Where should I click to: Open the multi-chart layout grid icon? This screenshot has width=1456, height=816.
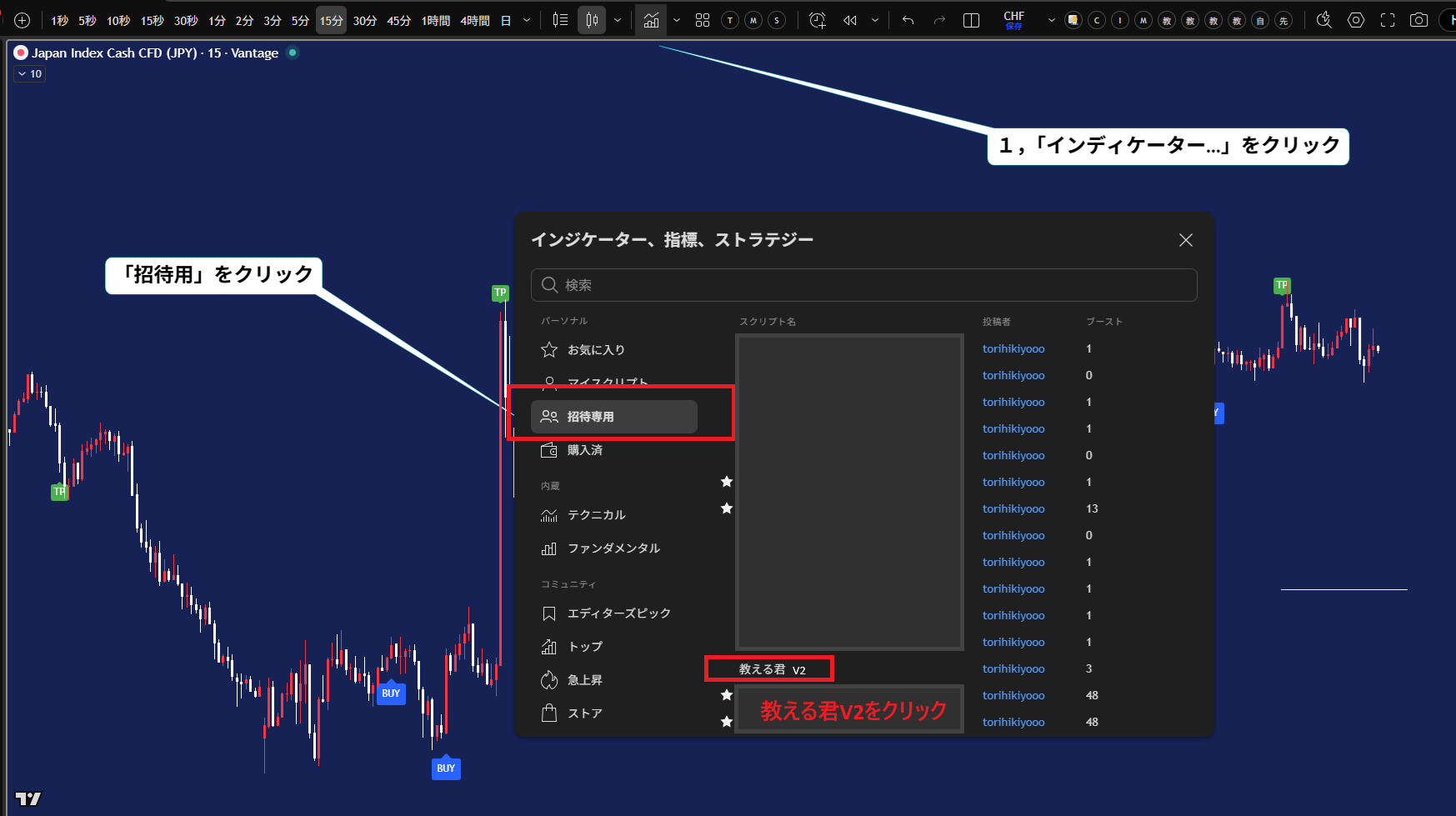[702, 20]
